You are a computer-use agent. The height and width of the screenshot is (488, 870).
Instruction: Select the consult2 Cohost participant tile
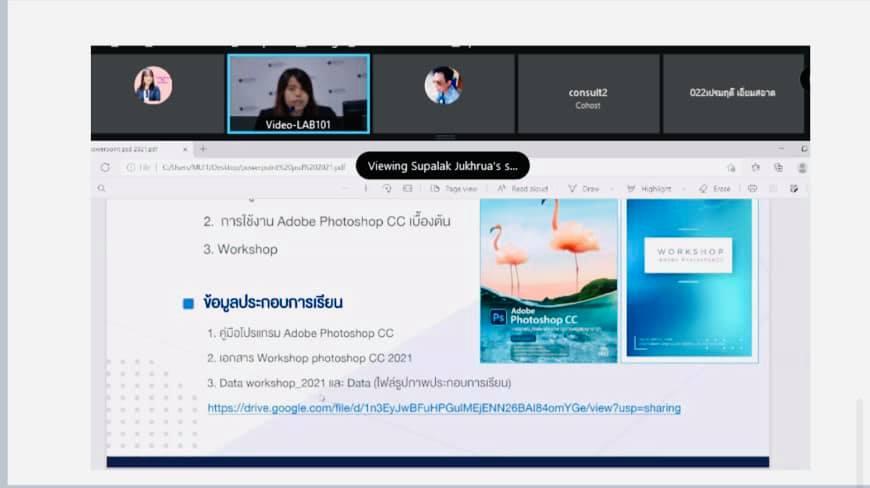coord(588,94)
